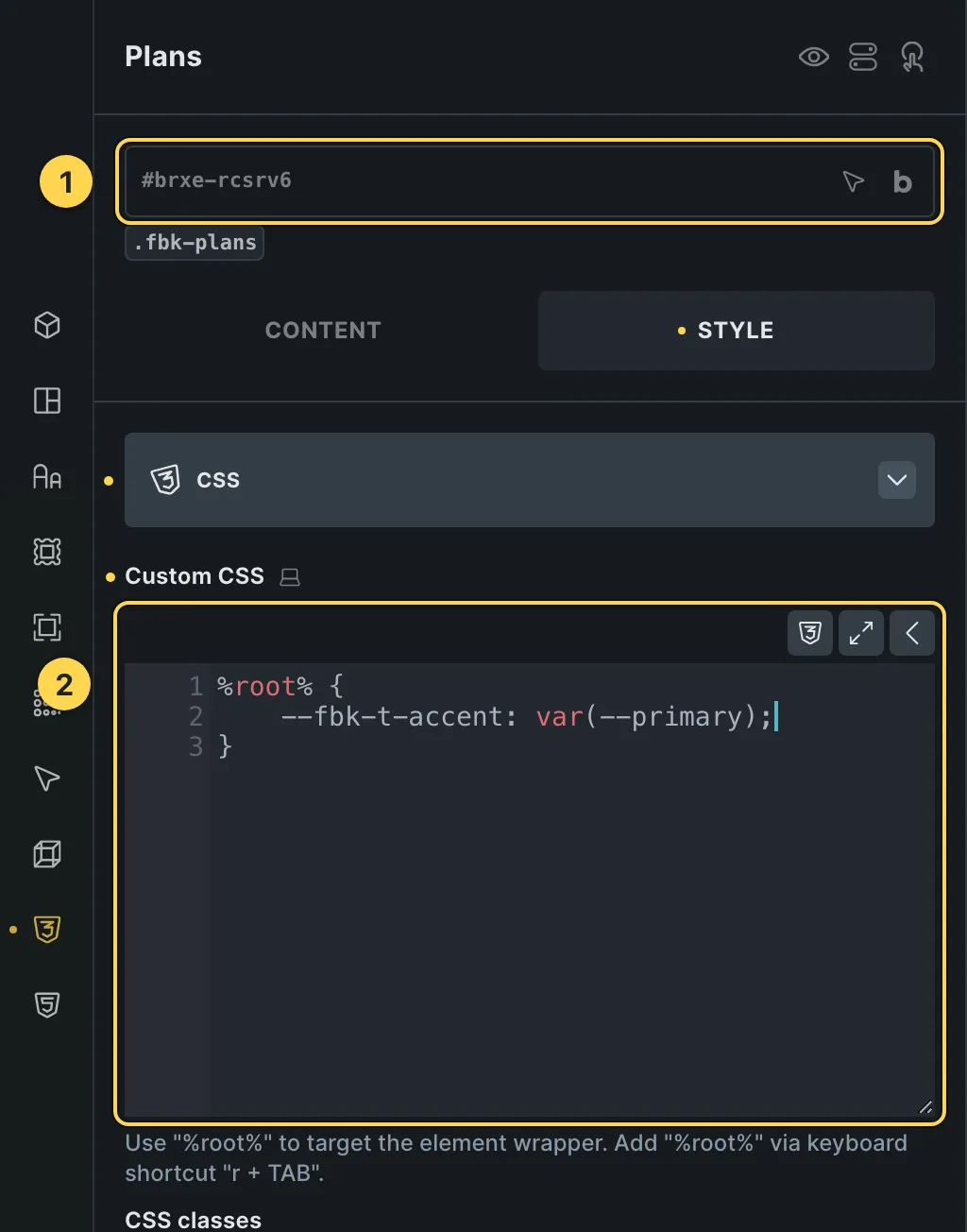Click the CSS3 icon in code editor toolbar
The height and width of the screenshot is (1232, 967).
810,633
